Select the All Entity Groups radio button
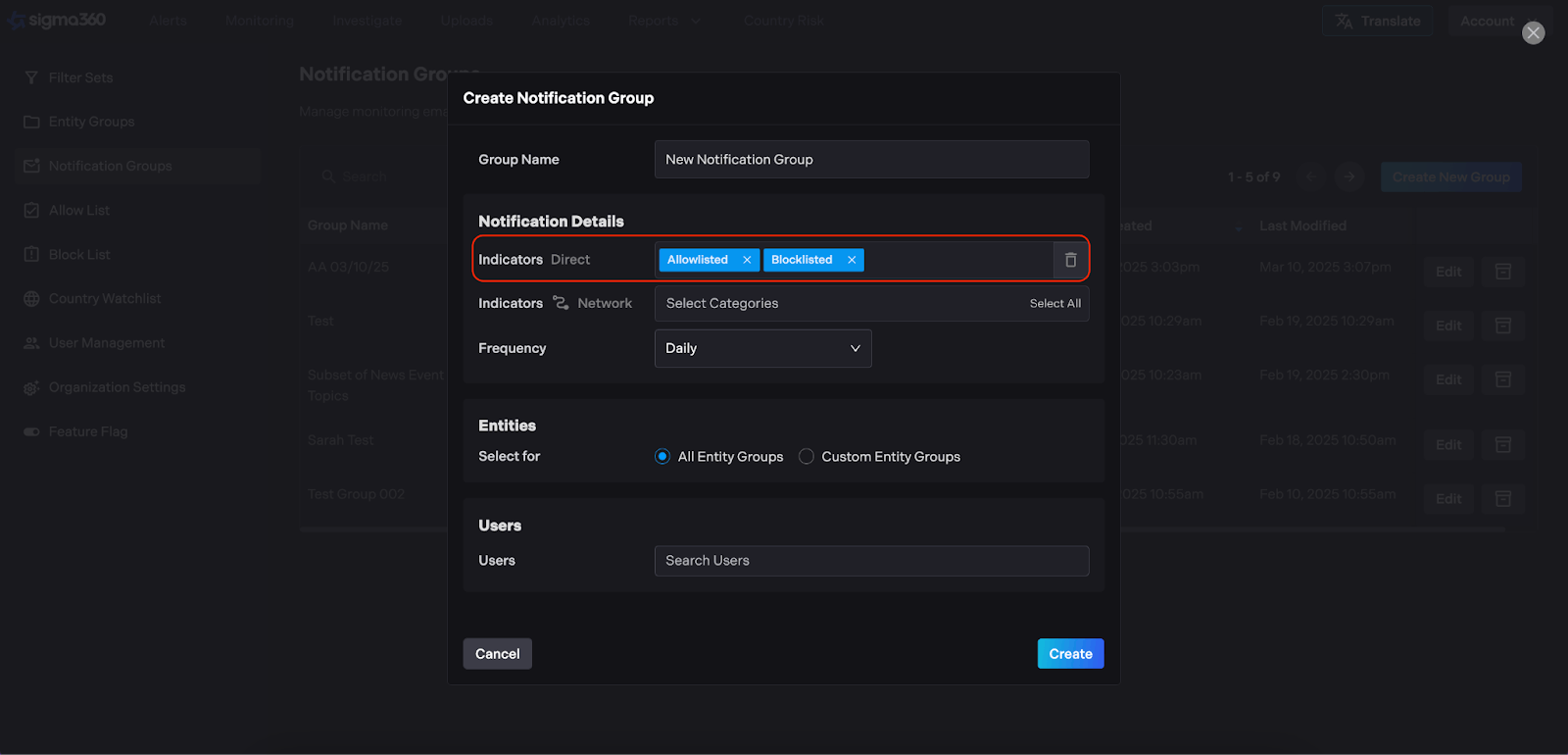The image size is (1568, 755). click(x=662, y=457)
